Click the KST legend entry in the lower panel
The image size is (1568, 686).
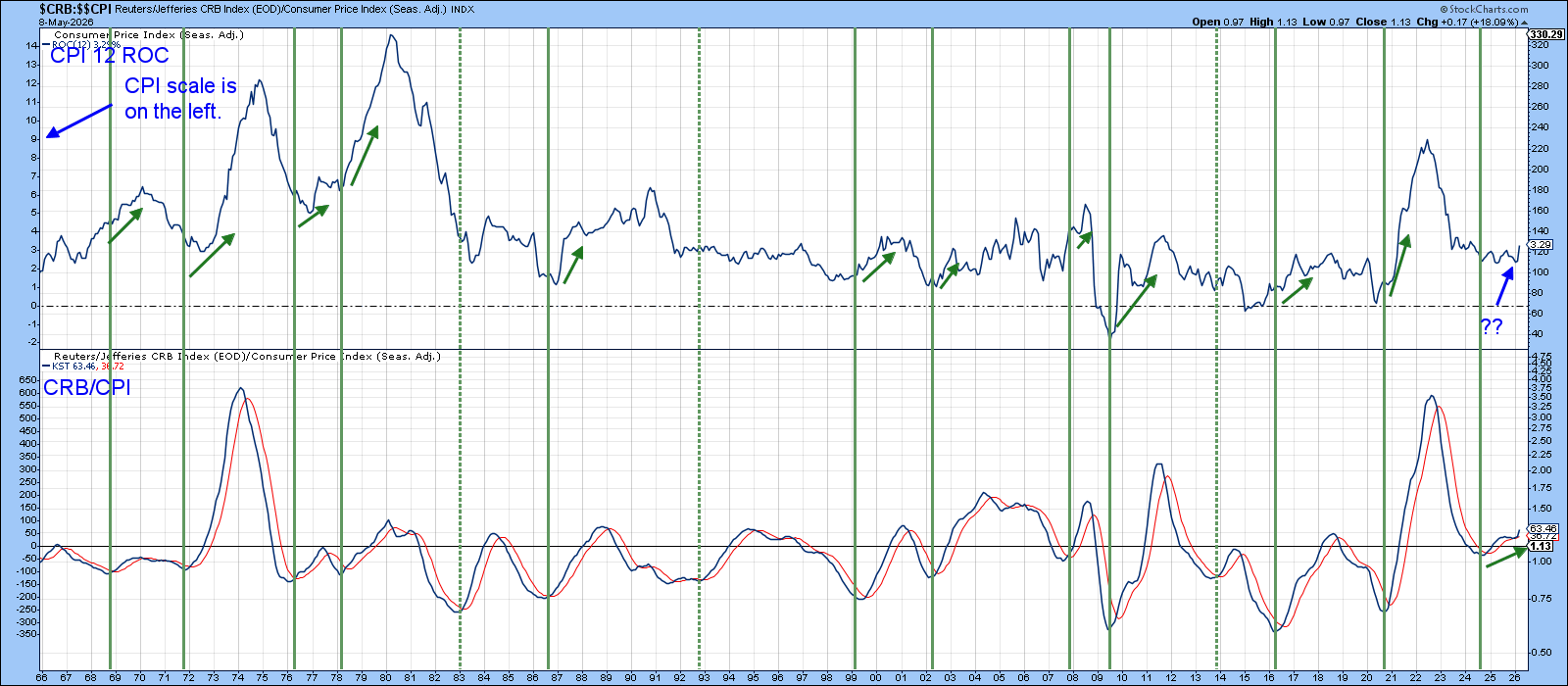85,367
